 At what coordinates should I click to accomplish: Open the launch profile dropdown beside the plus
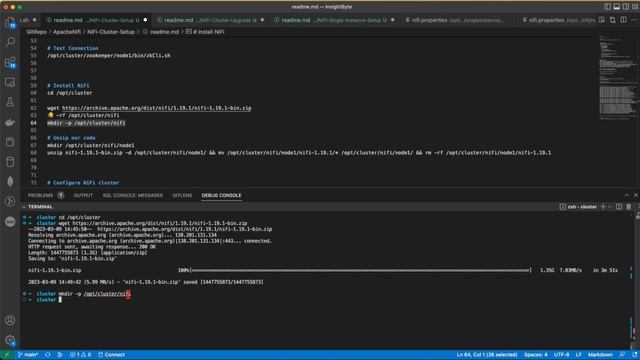[x=610, y=207]
